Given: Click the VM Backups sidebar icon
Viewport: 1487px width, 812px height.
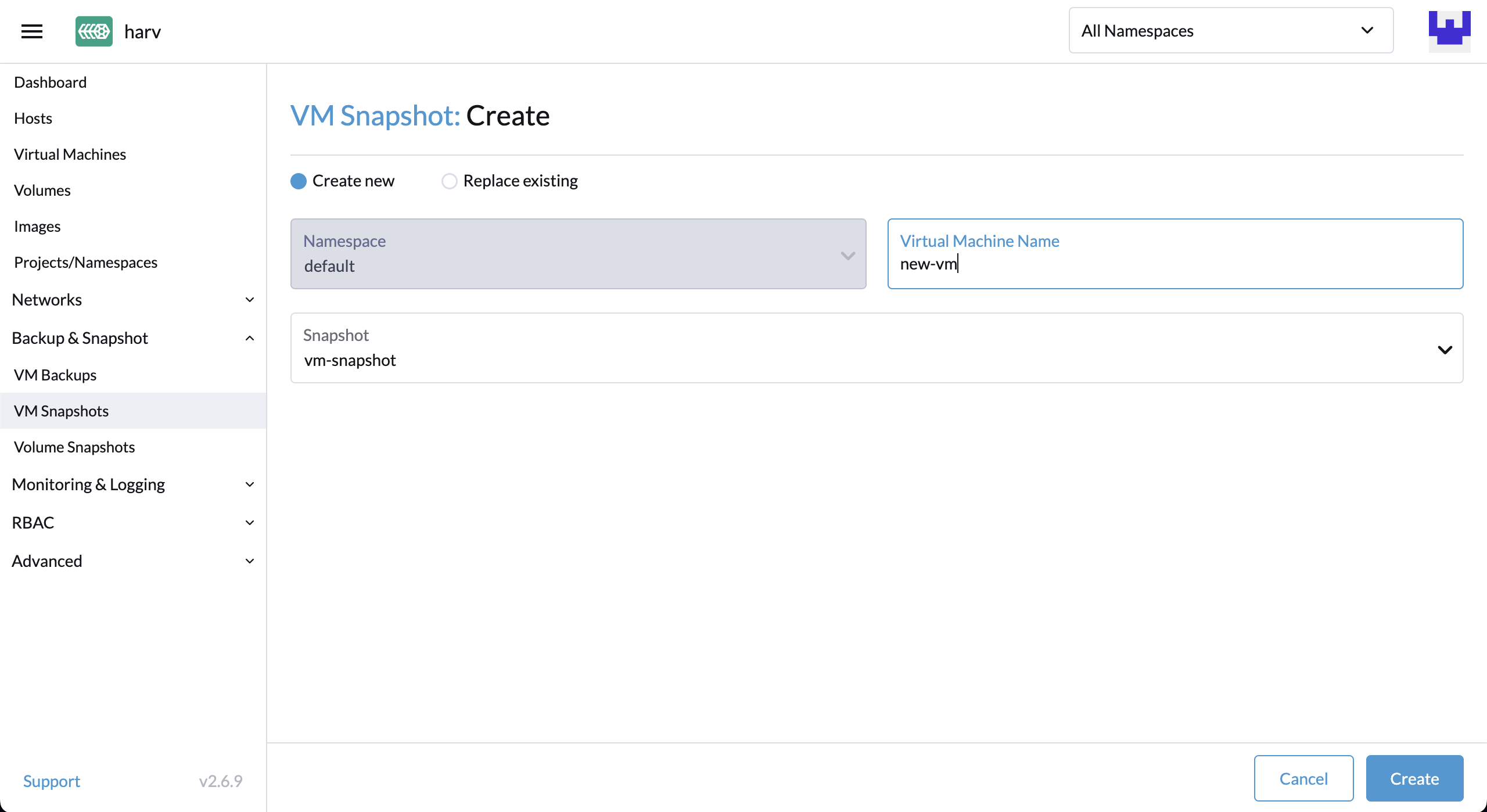Looking at the screenshot, I should [x=55, y=374].
